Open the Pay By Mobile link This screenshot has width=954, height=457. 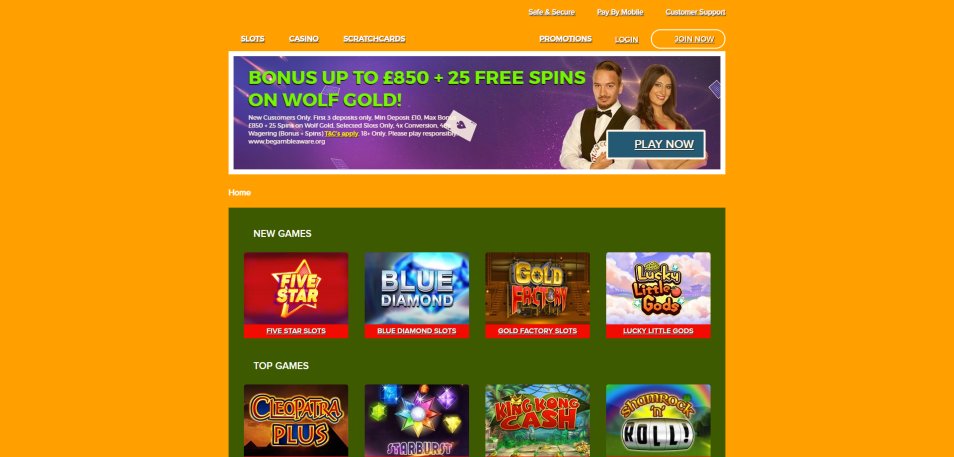(x=620, y=12)
